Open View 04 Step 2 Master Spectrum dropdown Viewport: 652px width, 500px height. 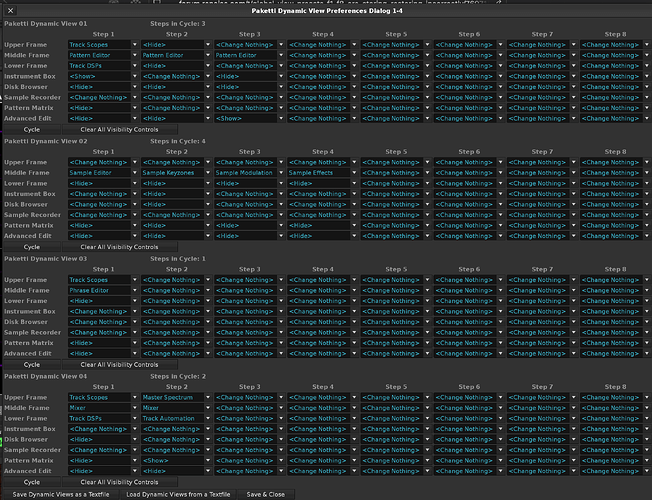click(176, 397)
